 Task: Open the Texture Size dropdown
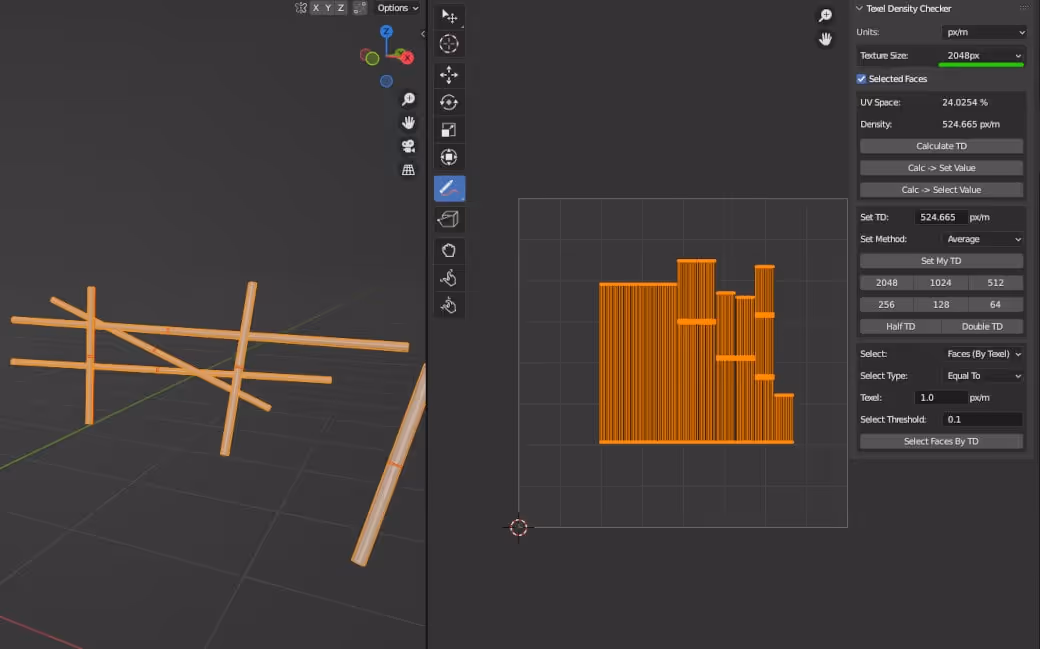click(x=983, y=55)
